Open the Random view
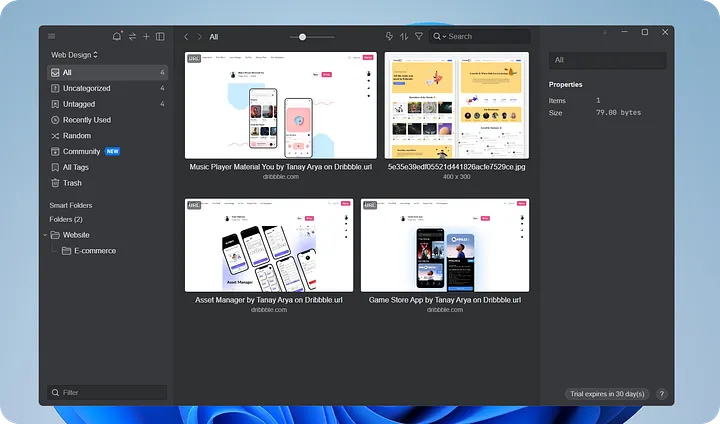 (107, 136)
